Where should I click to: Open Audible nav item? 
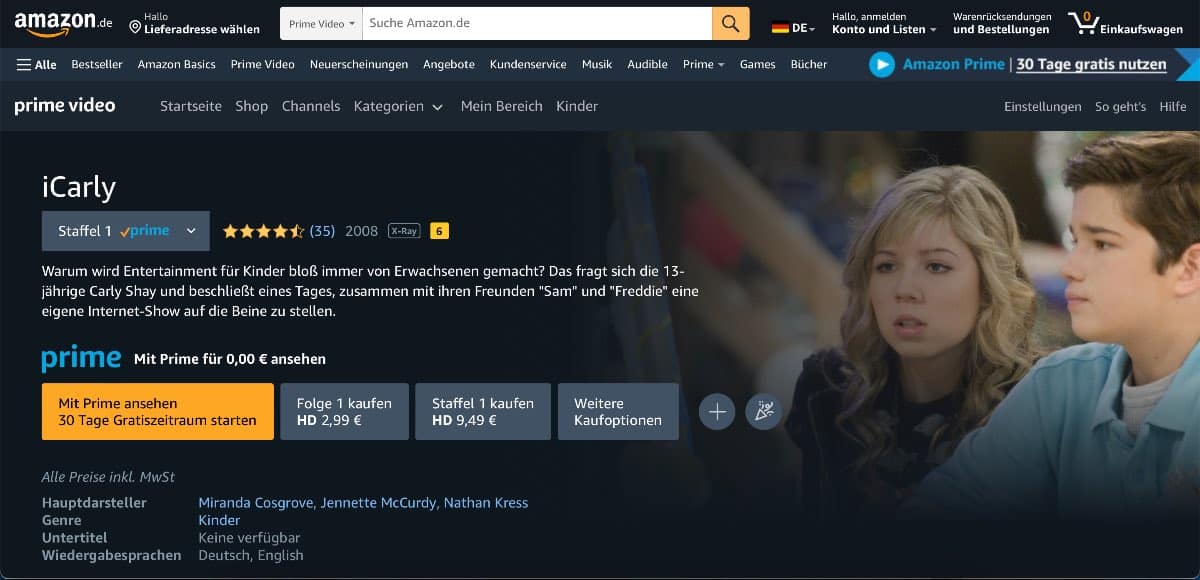pos(648,64)
